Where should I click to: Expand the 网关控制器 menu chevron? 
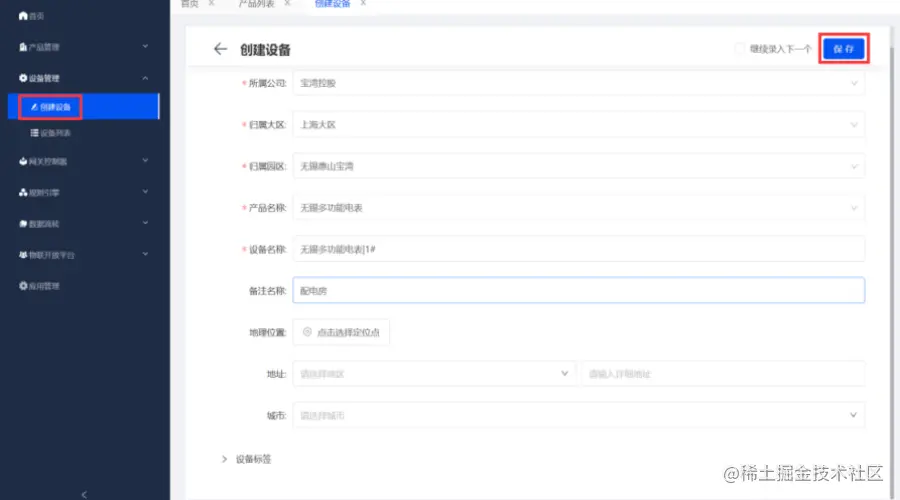[x=145, y=161]
